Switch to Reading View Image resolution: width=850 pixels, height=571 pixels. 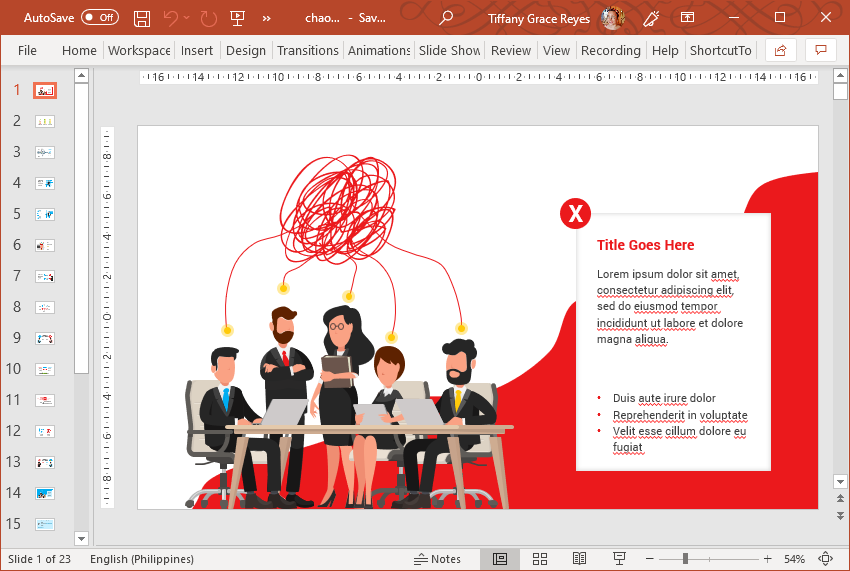(579, 559)
